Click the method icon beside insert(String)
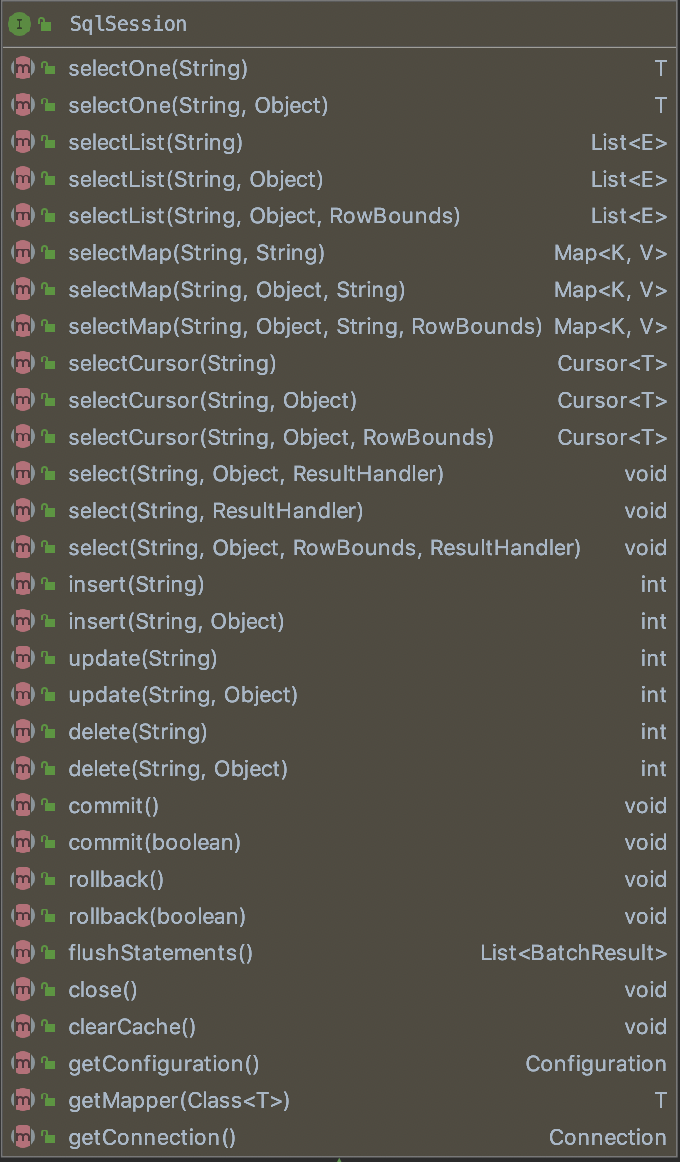 pos(22,584)
